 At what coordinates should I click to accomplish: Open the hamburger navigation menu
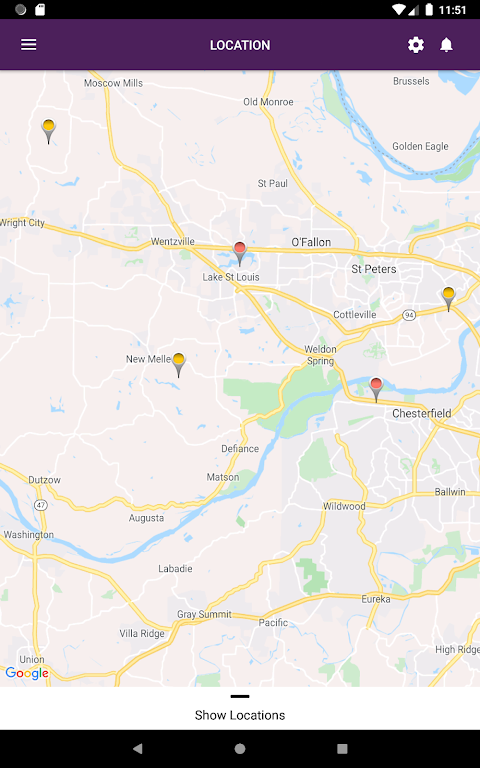tap(28, 45)
